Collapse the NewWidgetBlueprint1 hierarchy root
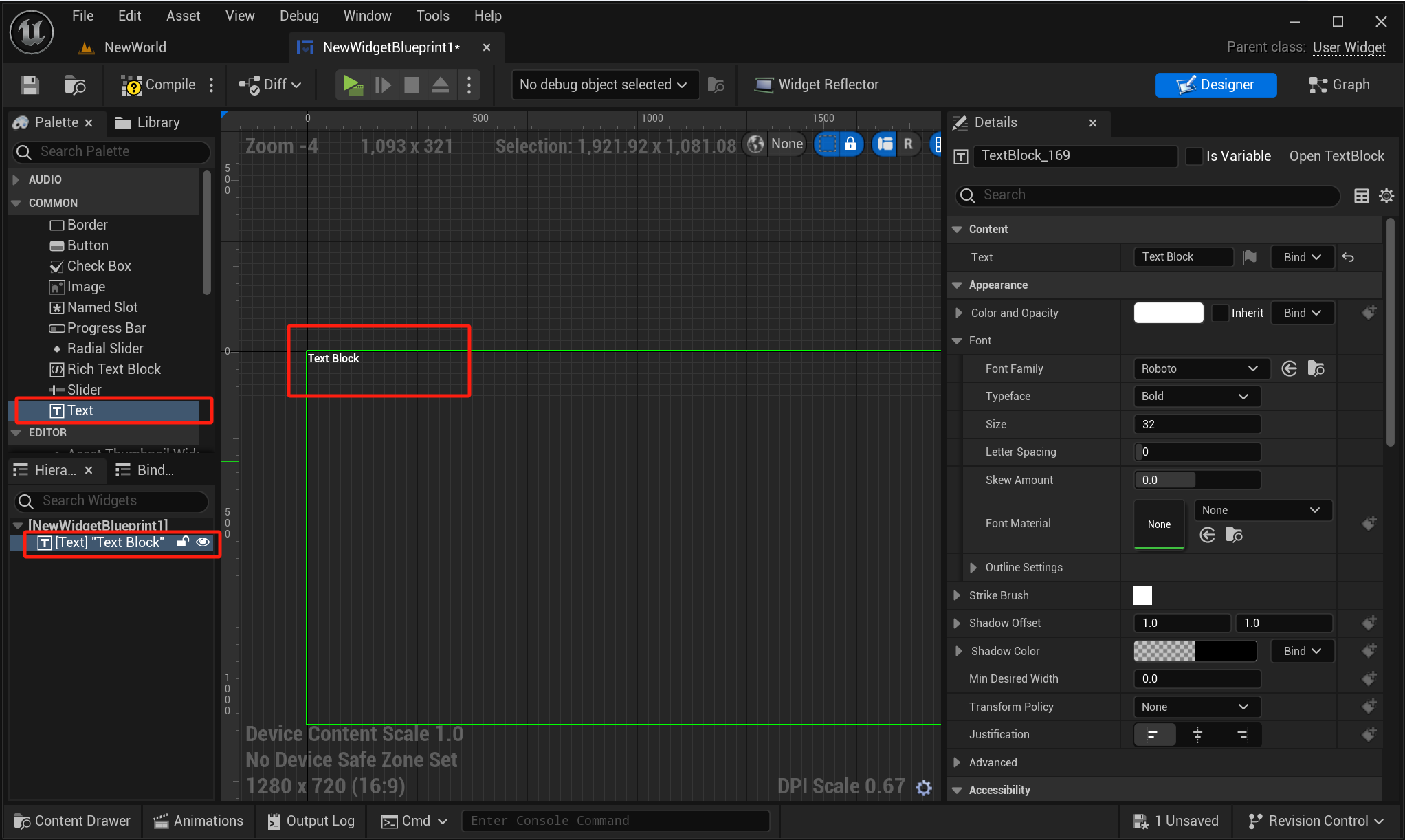 (19, 525)
